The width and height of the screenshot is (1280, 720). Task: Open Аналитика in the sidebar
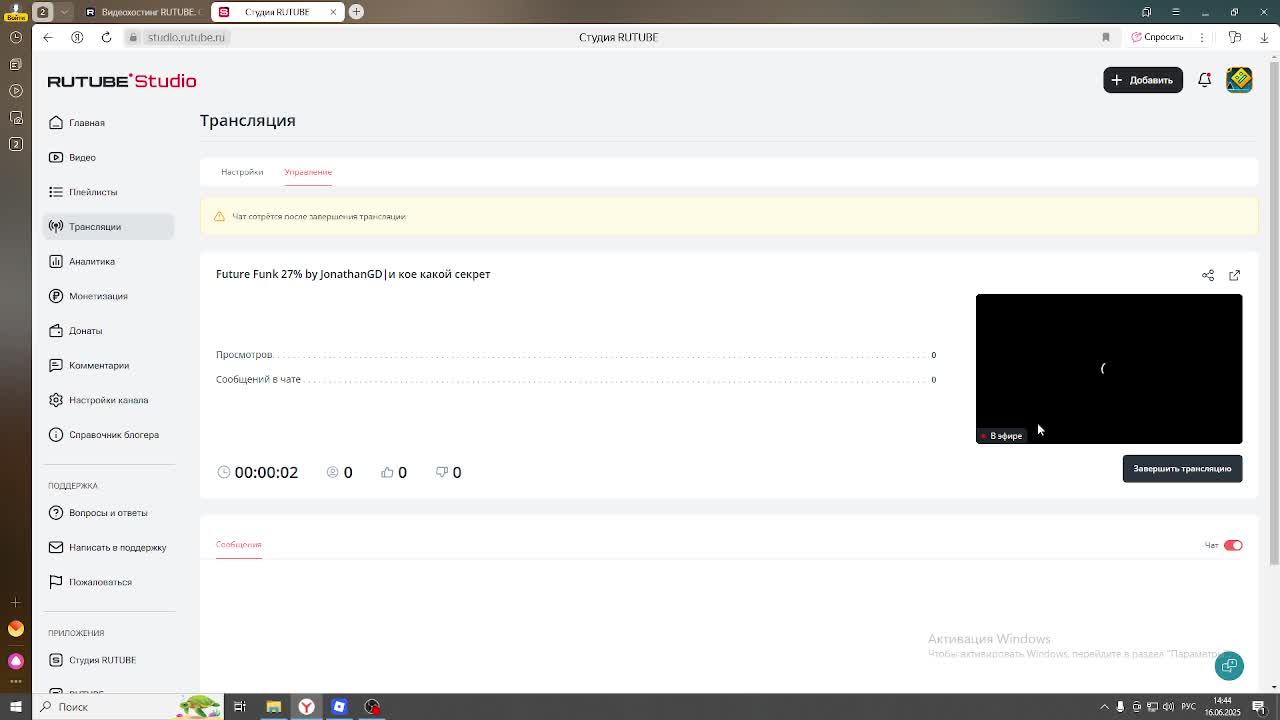[108, 261]
